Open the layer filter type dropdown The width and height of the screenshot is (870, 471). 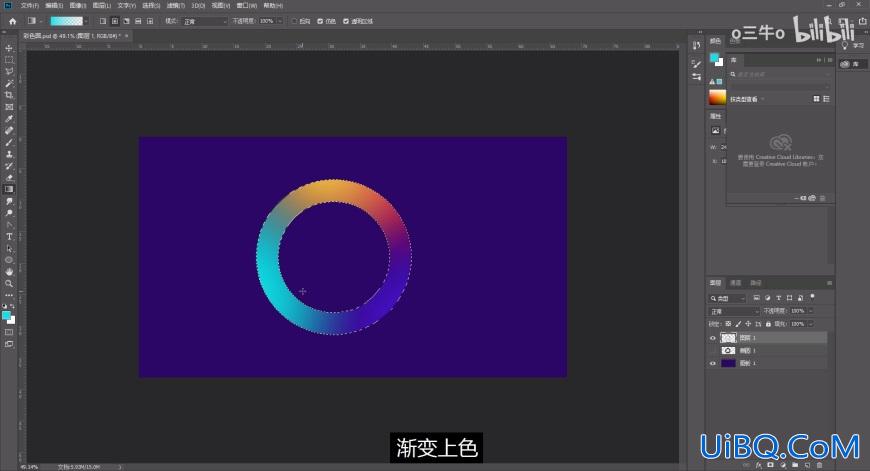727,298
